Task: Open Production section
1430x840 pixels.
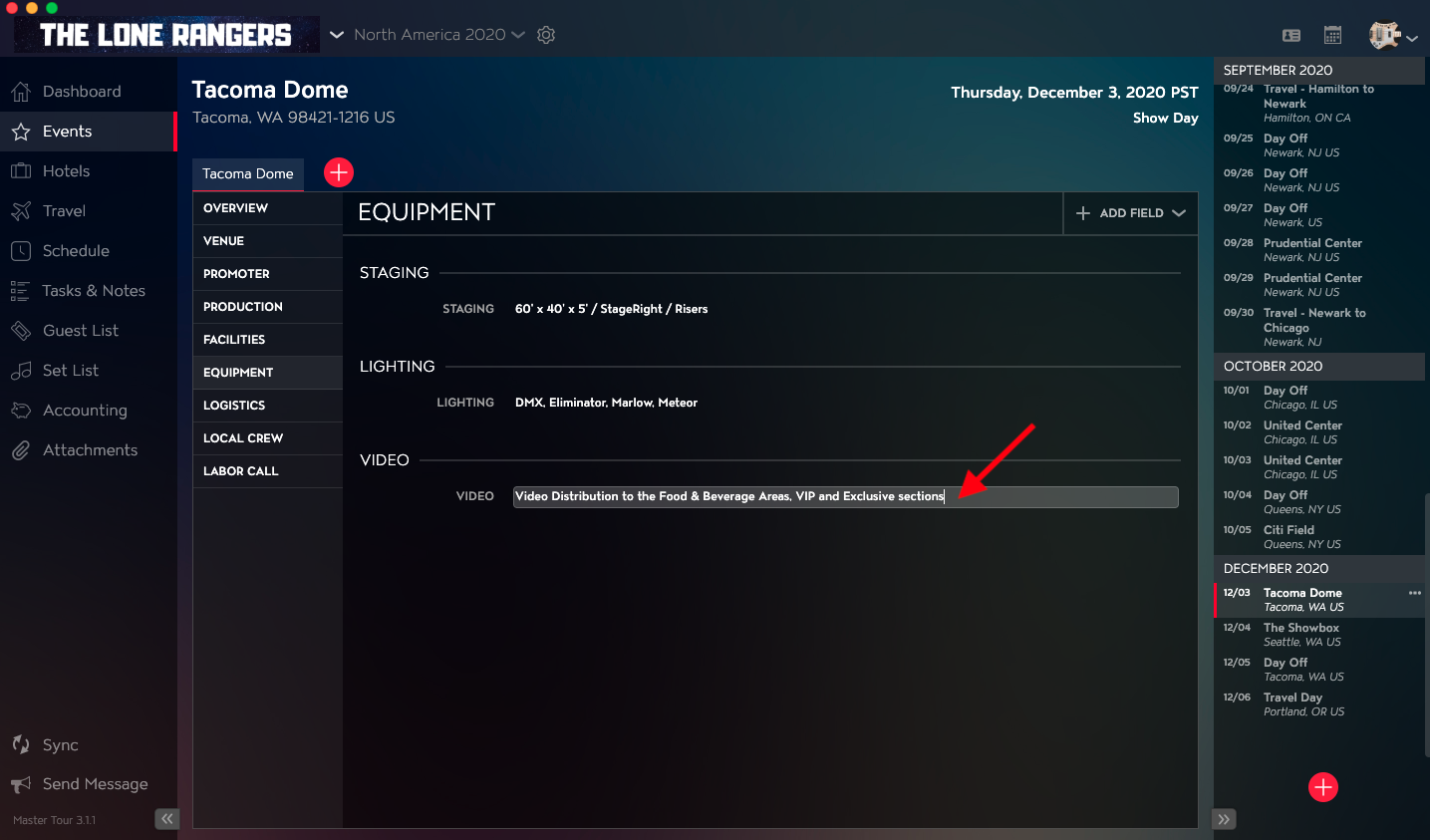Action: pyautogui.click(x=268, y=307)
